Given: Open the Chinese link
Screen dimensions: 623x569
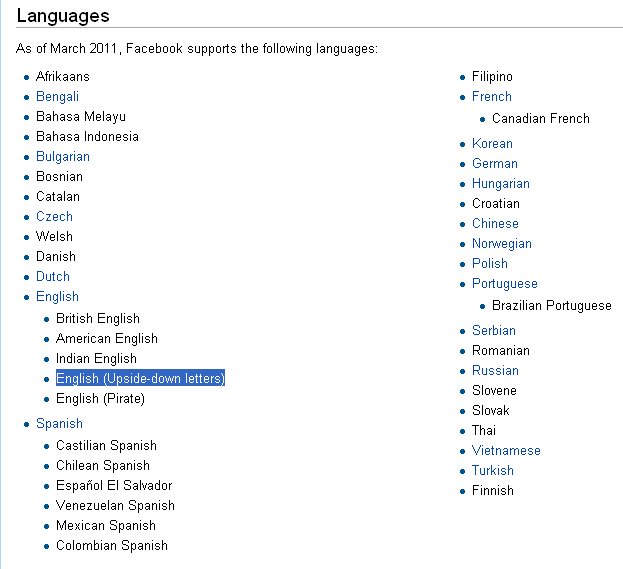Looking at the screenshot, I should coord(495,224).
